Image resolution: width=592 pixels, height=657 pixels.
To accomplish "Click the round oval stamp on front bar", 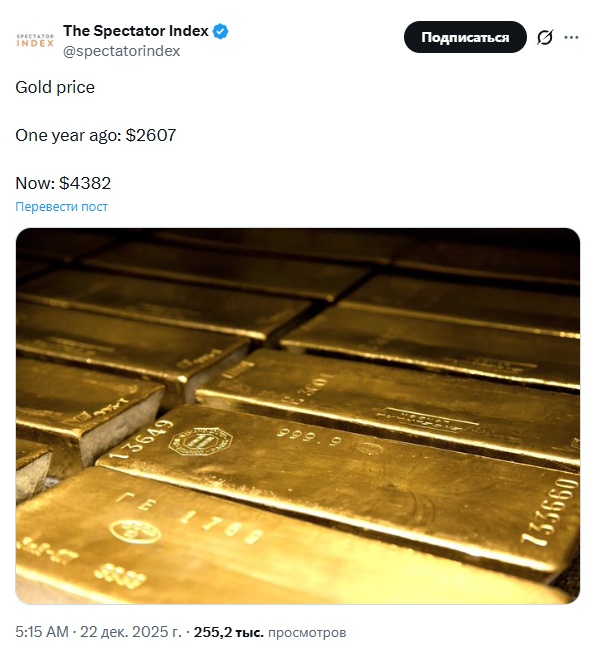I will pos(135,532).
